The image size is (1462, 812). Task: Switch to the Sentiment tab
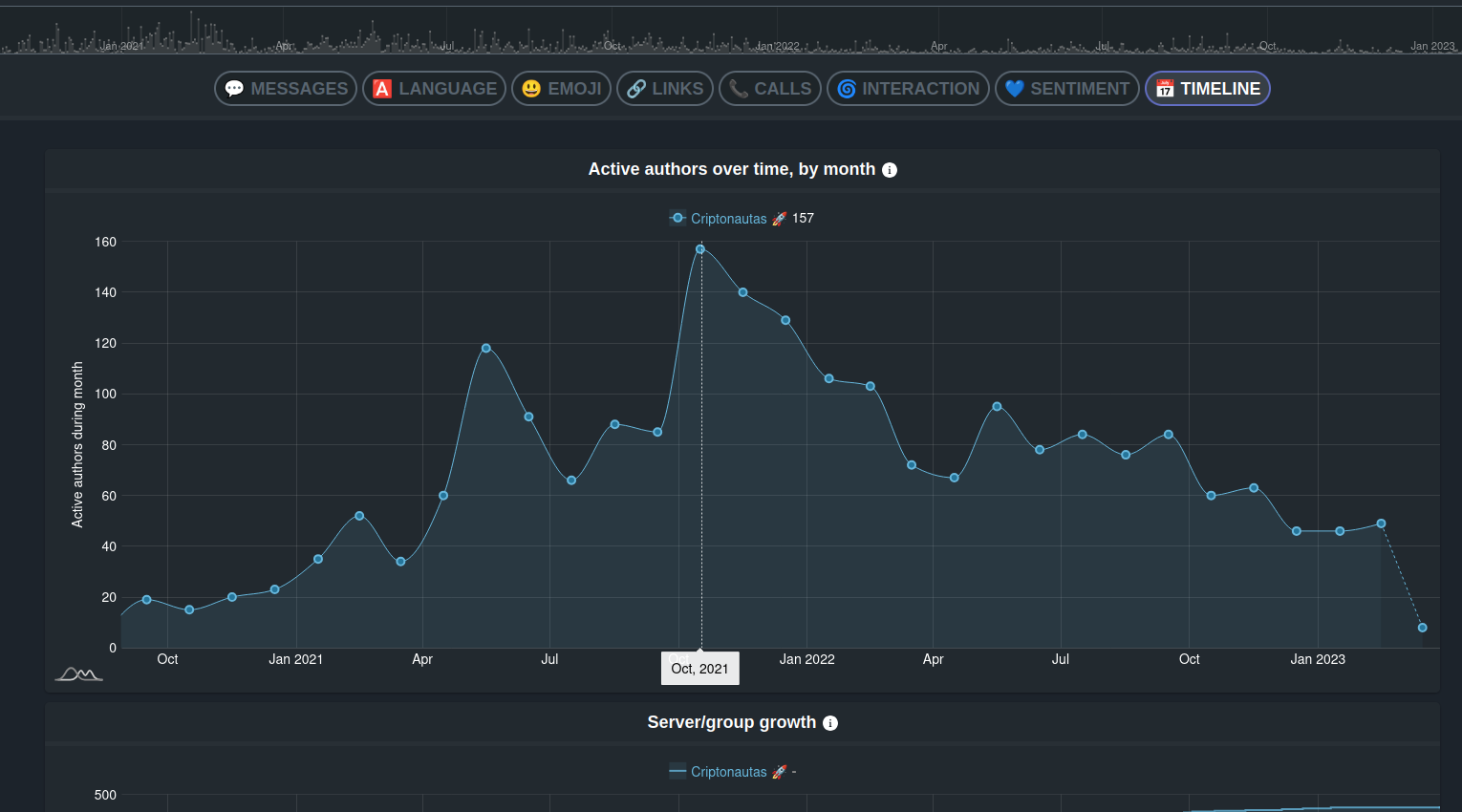(1066, 89)
